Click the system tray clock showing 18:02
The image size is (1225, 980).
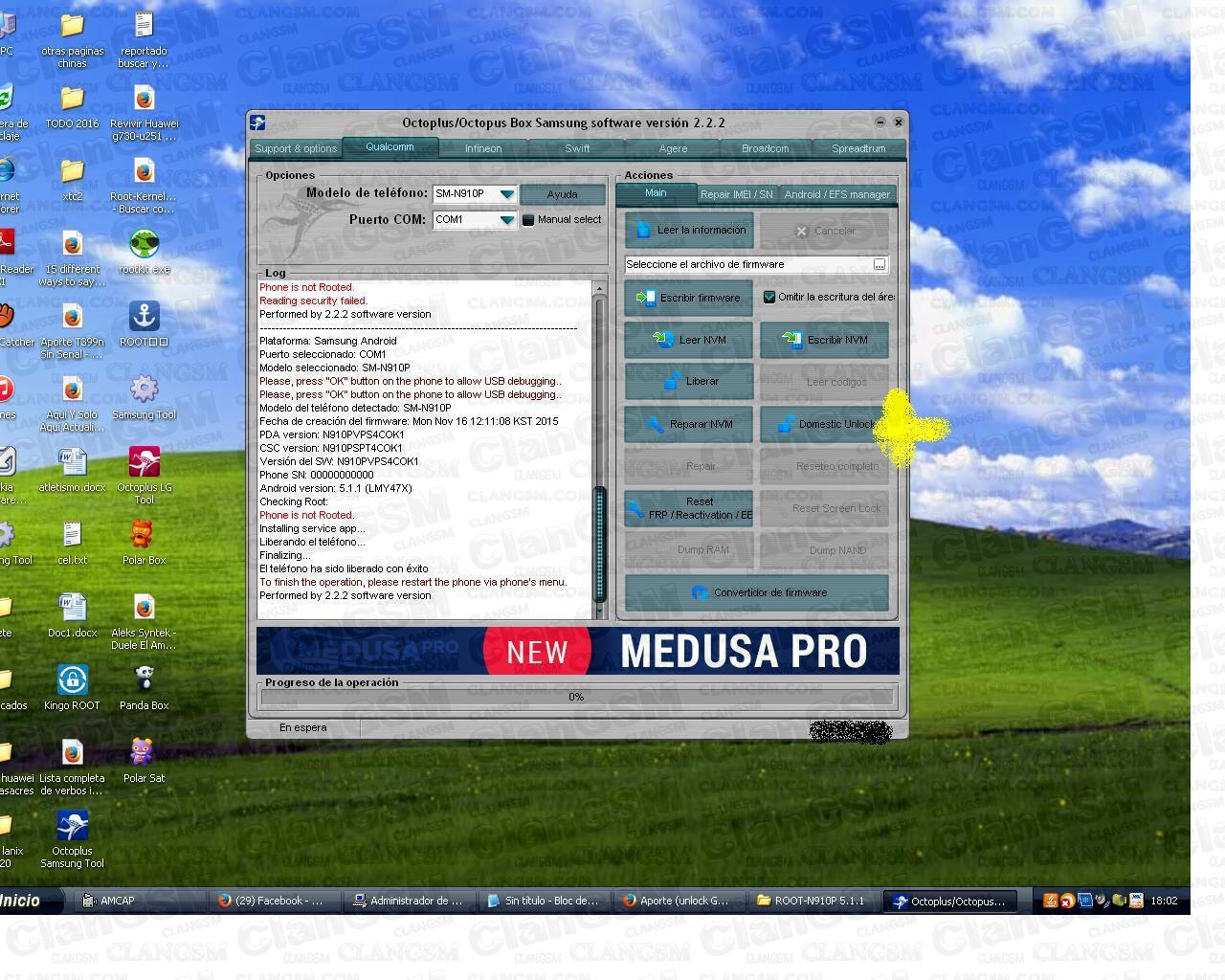[1164, 901]
